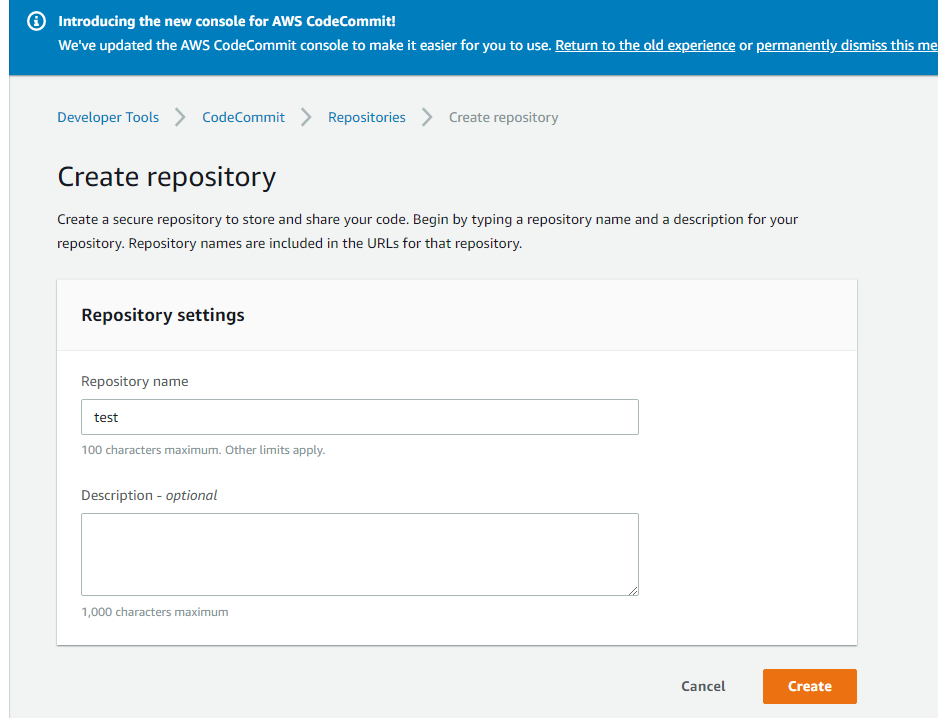Viewport: 938px width, 718px height.
Task: Open the Return to the old experience link
Action: pyautogui.click(x=645, y=45)
